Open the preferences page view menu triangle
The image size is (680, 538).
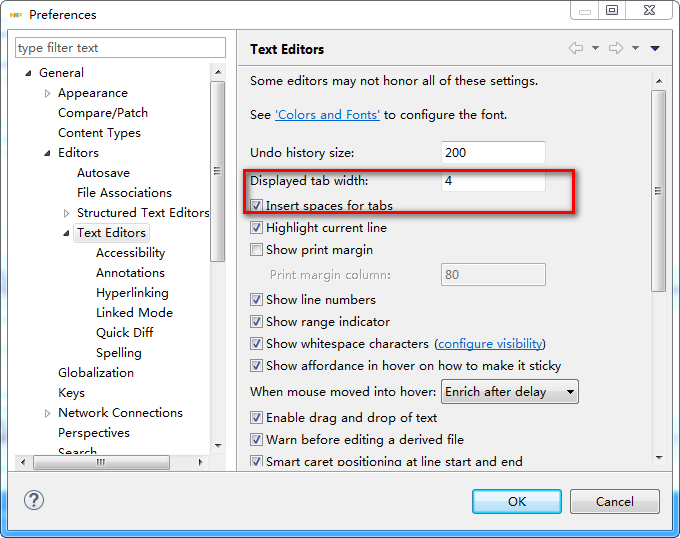point(655,48)
